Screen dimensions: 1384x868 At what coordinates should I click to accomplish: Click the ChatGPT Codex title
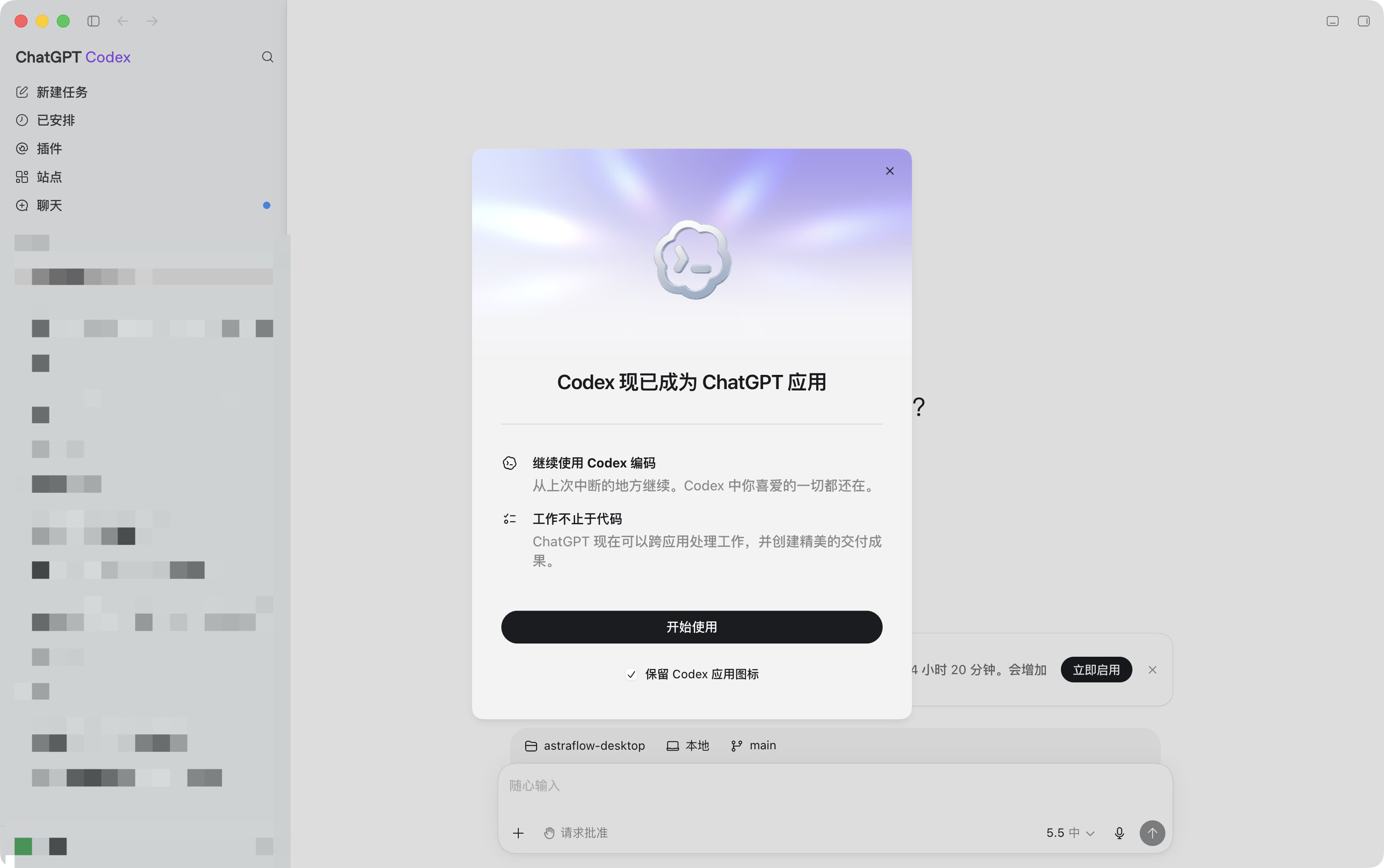[x=73, y=57]
